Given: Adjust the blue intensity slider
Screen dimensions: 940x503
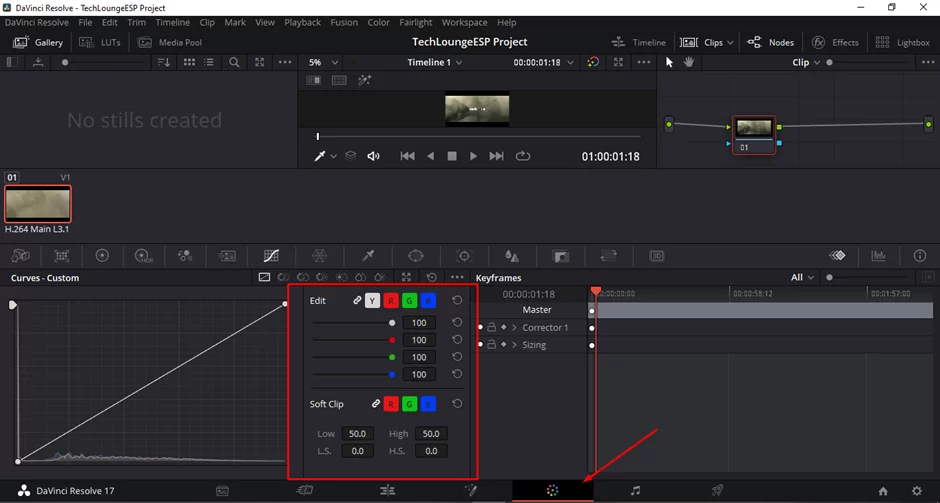Looking at the screenshot, I should [354, 375].
